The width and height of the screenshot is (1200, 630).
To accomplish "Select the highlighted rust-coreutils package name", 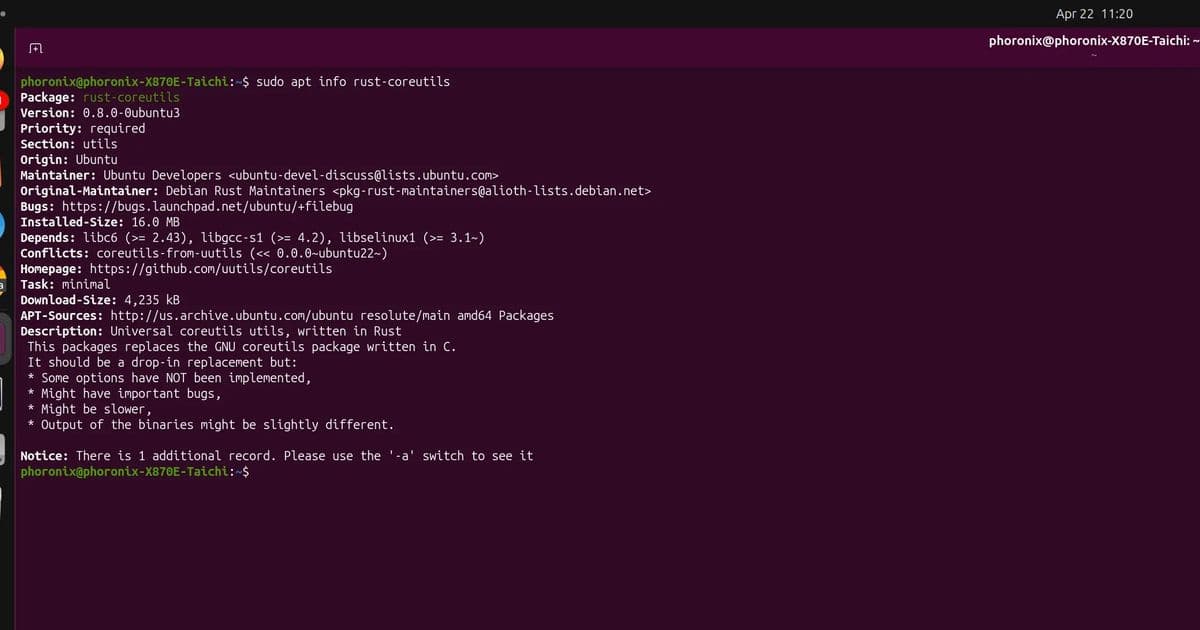I will (132, 97).
